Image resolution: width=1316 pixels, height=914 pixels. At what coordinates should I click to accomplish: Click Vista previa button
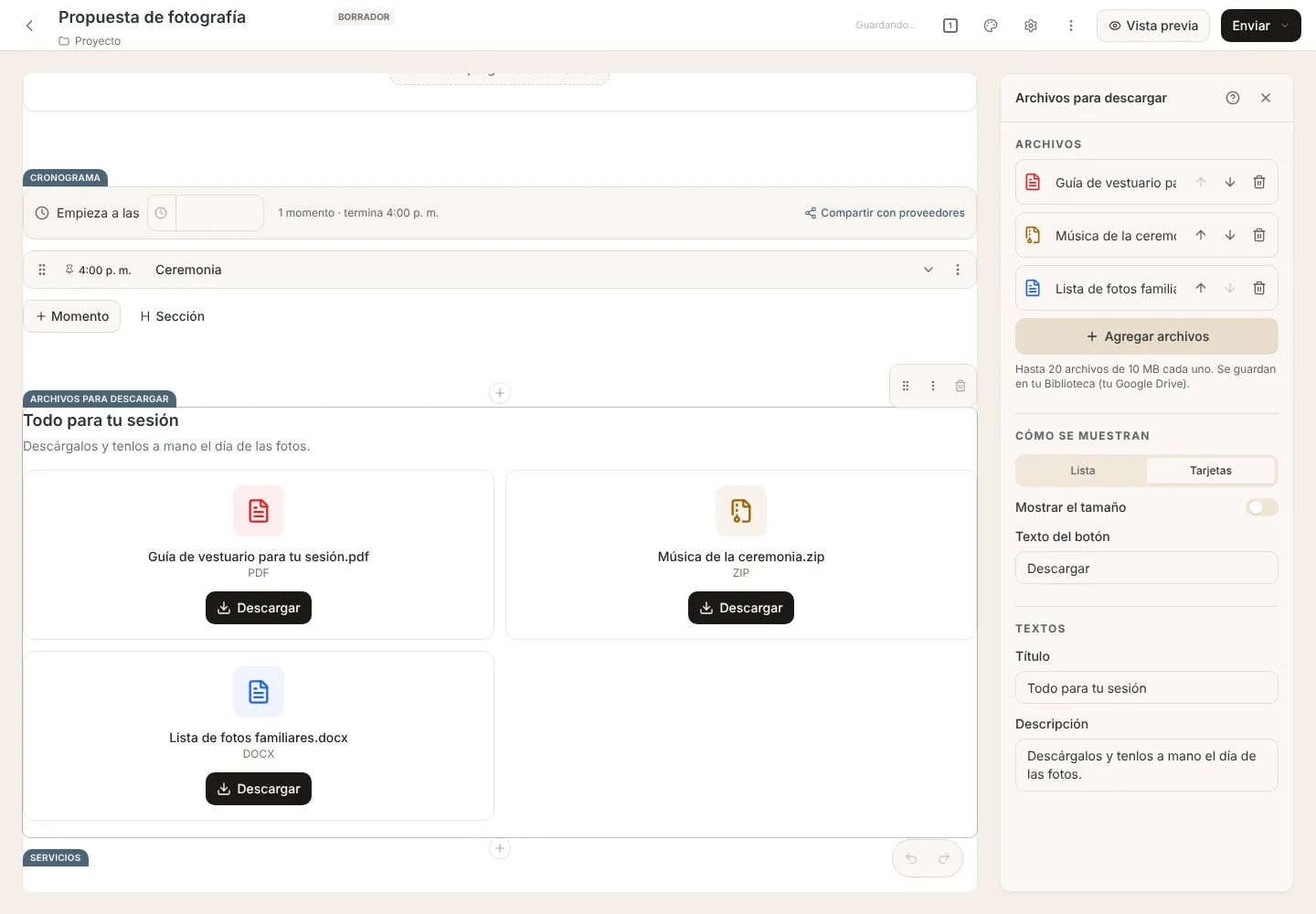point(1153,26)
